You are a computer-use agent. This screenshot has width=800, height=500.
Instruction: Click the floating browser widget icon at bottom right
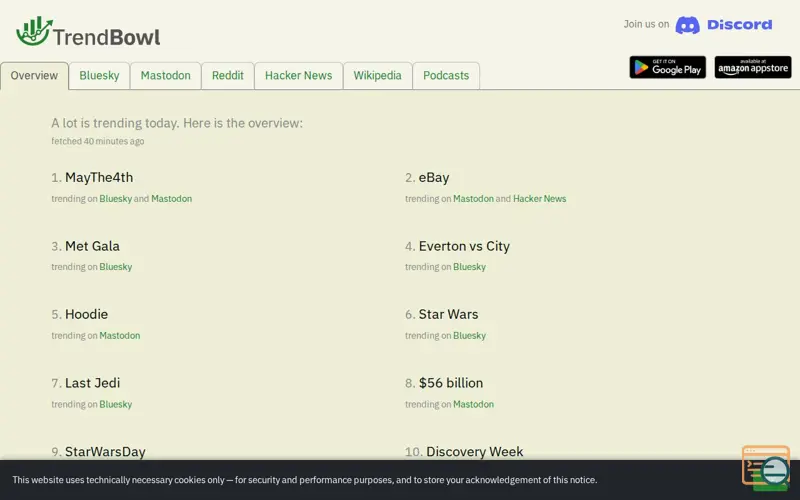click(x=766, y=468)
